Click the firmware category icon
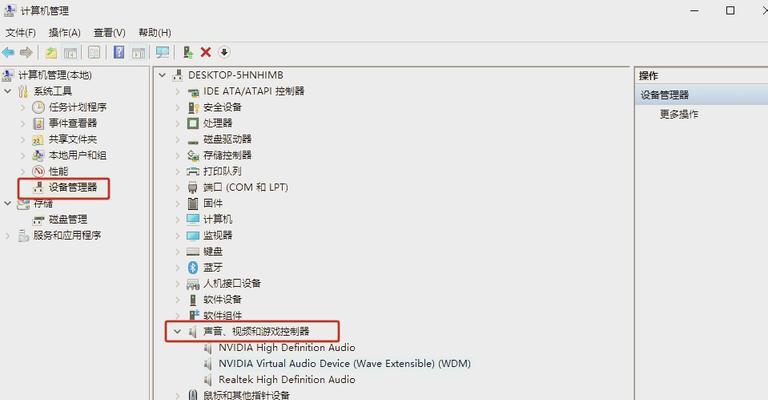The width and height of the screenshot is (768, 400). pyautogui.click(x=193, y=204)
